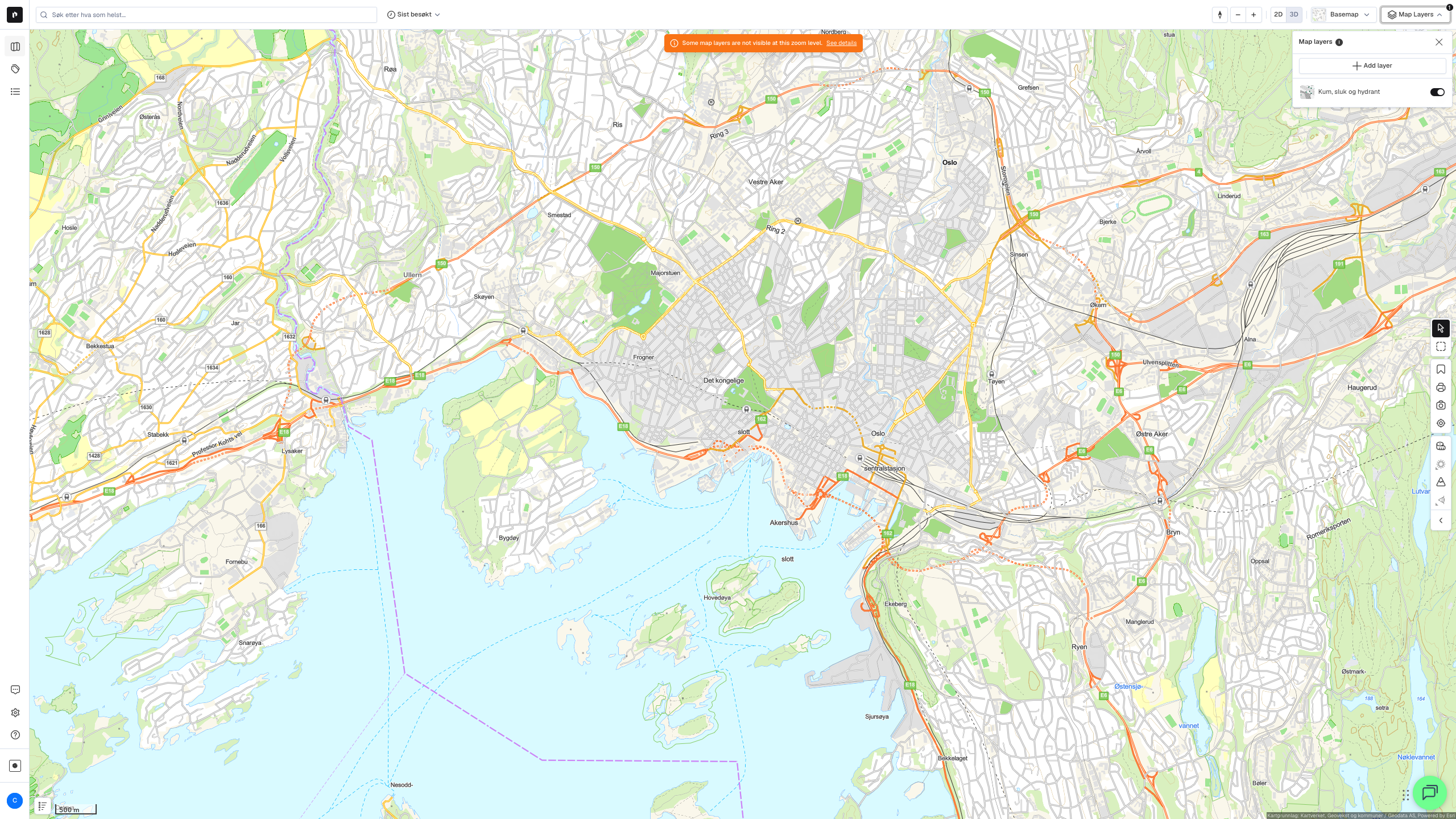This screenshot has width=1456, height=819.
Task: Follow the See details link in the banner
Action: tap(841, 43)
